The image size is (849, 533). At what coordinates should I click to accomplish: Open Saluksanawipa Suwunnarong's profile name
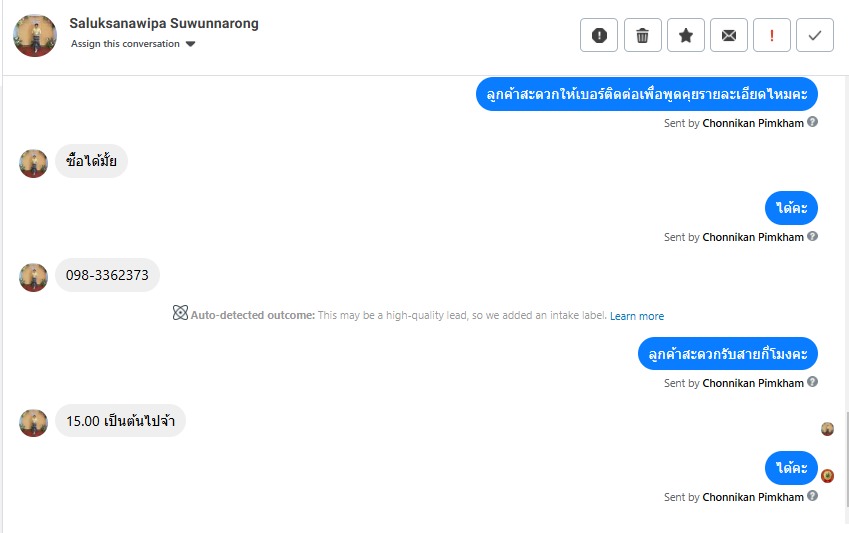tap(164, 23)
